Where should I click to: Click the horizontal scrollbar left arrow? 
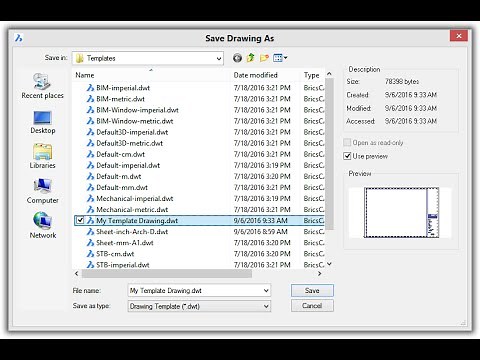[x=77, y=274]
